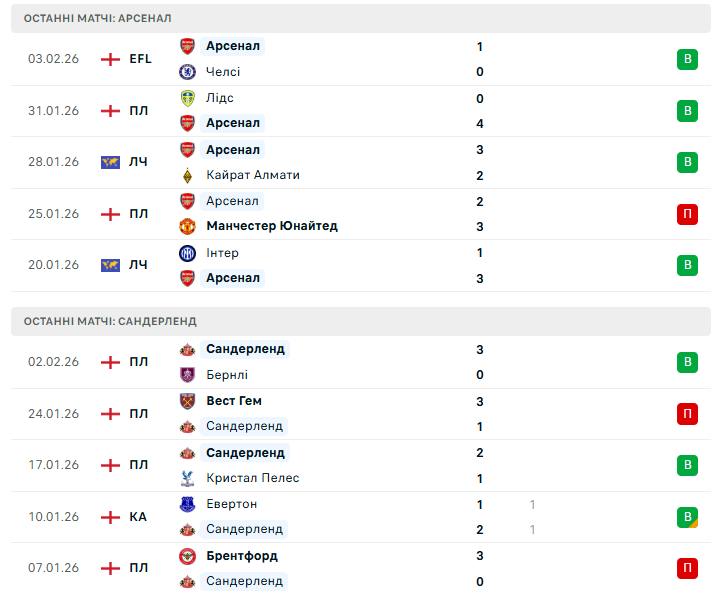Click green win badge for Arsenal–Chelsea match
The height and width of the screenshot is (600, 720).
(687, 59)
